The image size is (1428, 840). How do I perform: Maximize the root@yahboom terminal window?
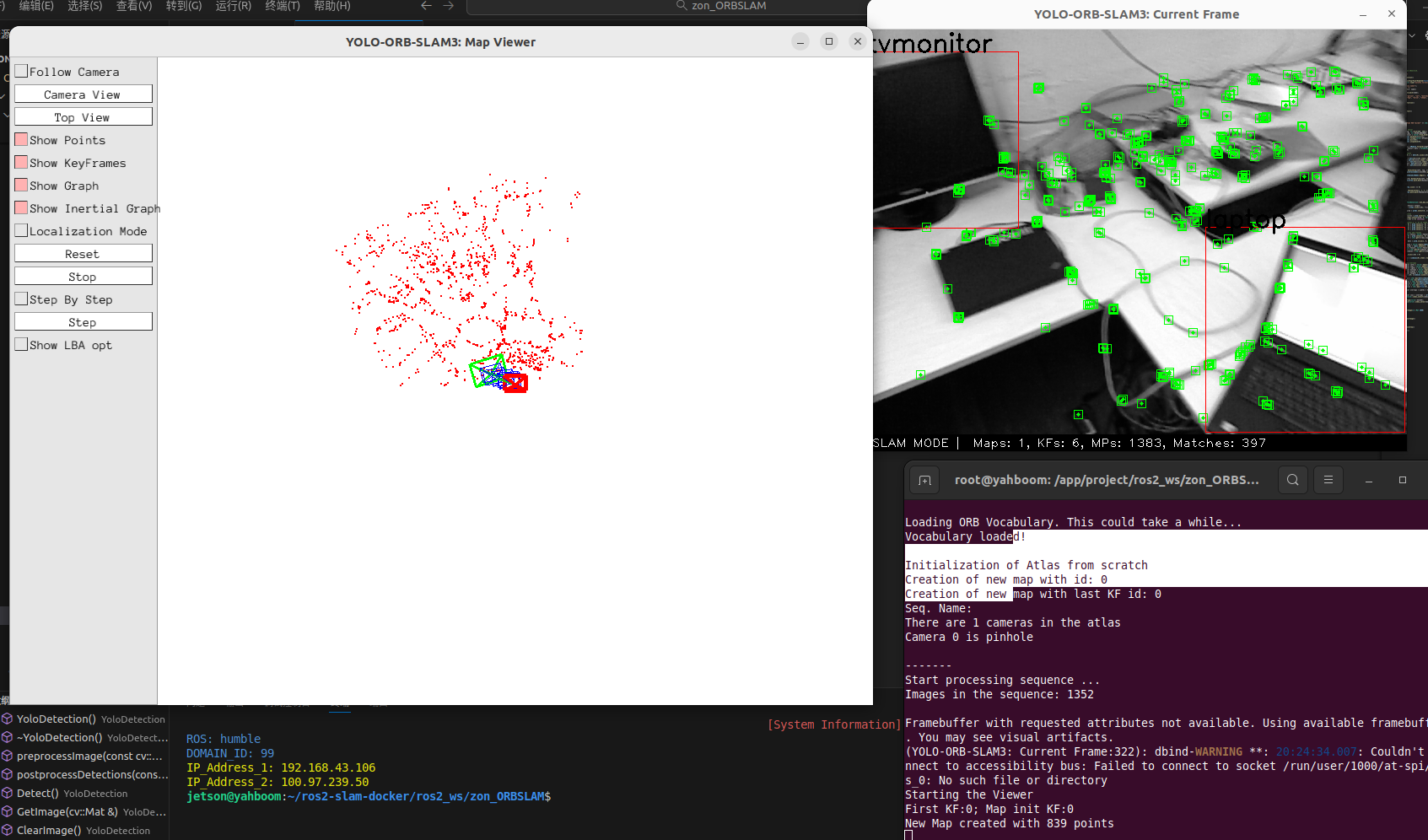[x=1403, y=480]
